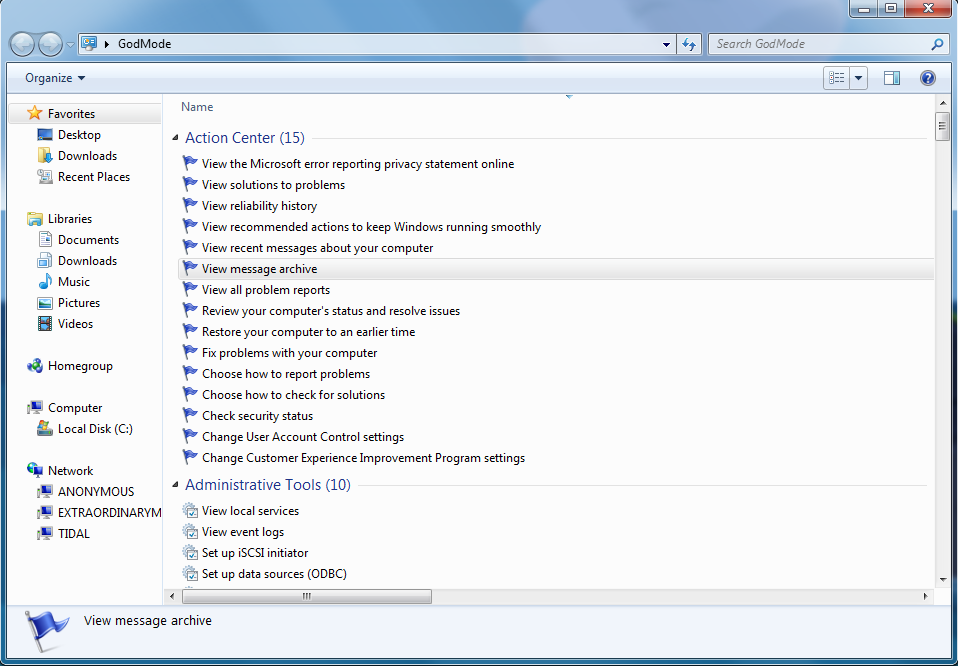Open the address bar history dropdown
Viewport: 958px width, 666px height.
coord(666,44)
